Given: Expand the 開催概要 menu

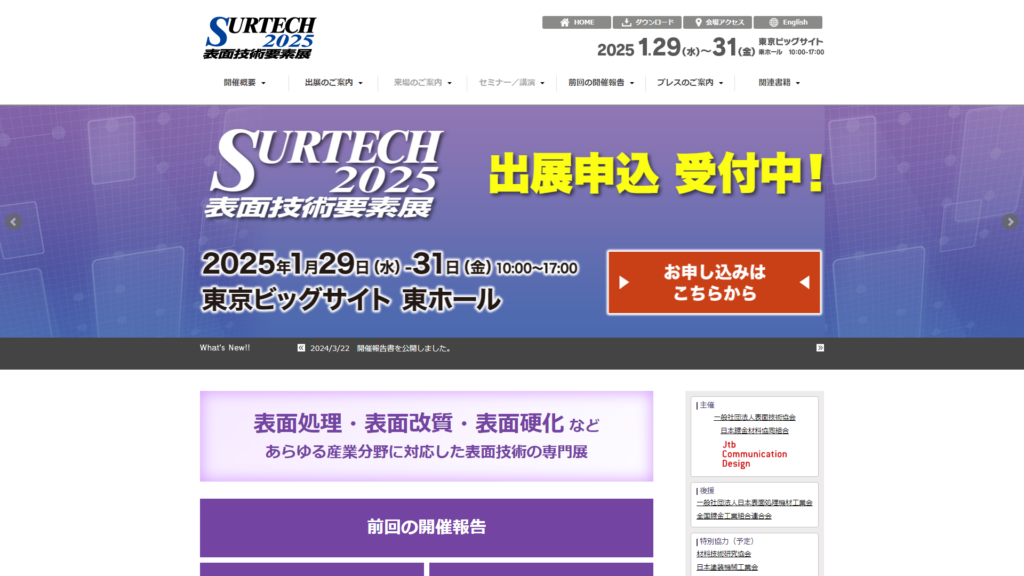Looking at the screenshot, I should pos(244,83).
